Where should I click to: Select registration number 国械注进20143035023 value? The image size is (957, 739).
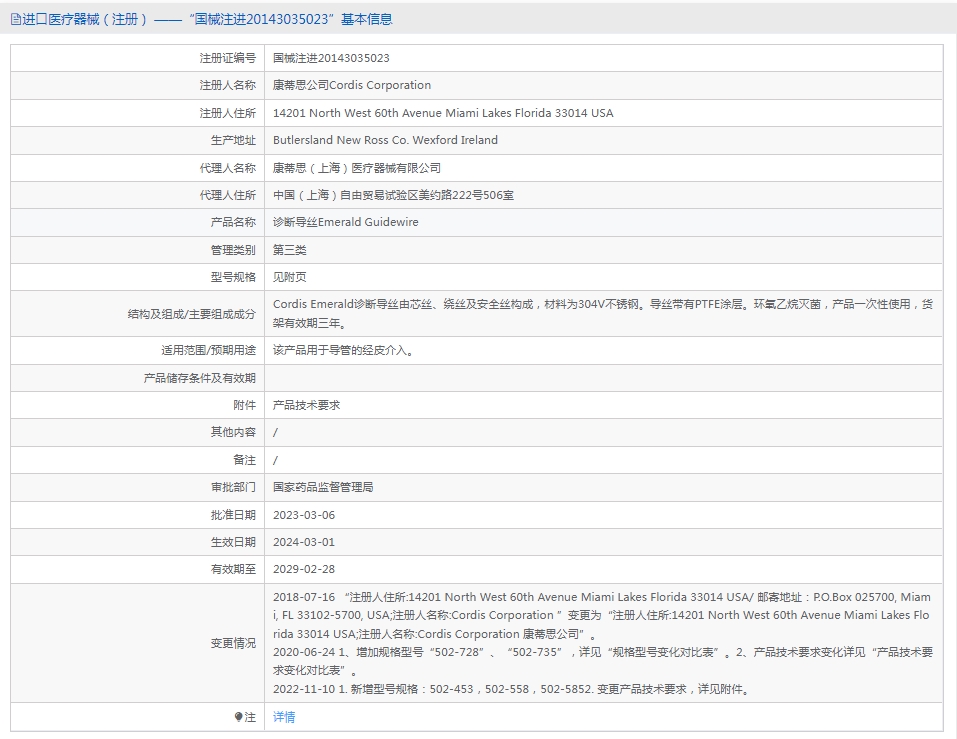pos(331,58)
